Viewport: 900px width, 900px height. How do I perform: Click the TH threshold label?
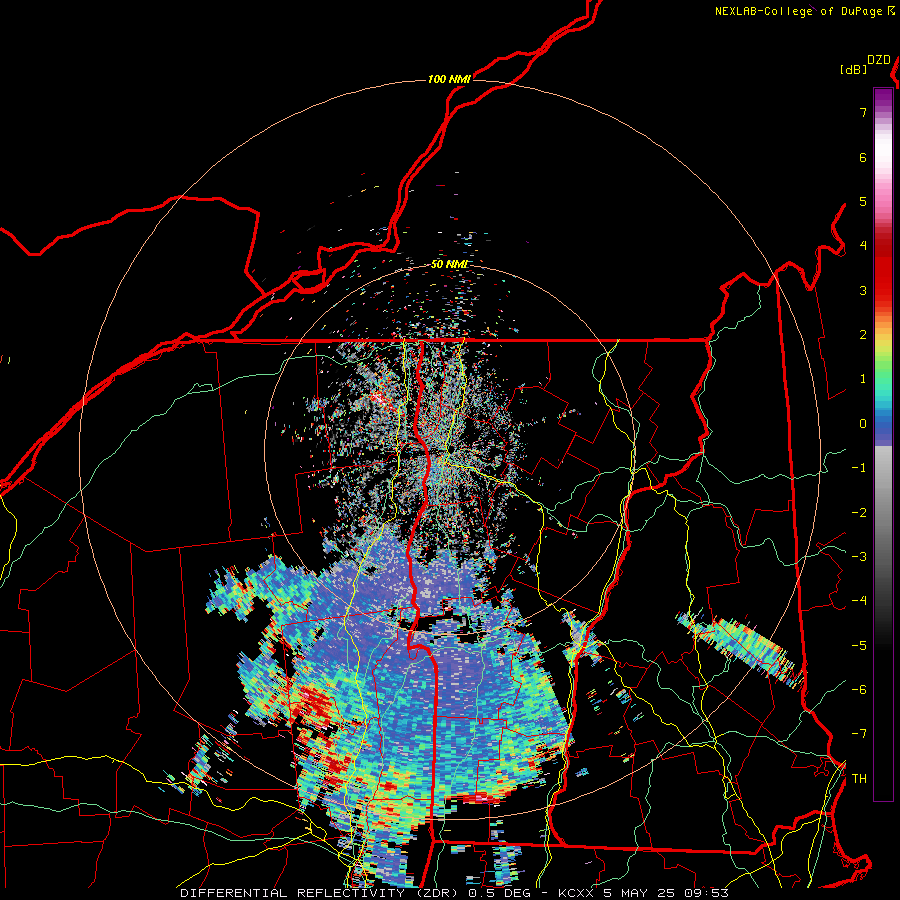(859, 779)
